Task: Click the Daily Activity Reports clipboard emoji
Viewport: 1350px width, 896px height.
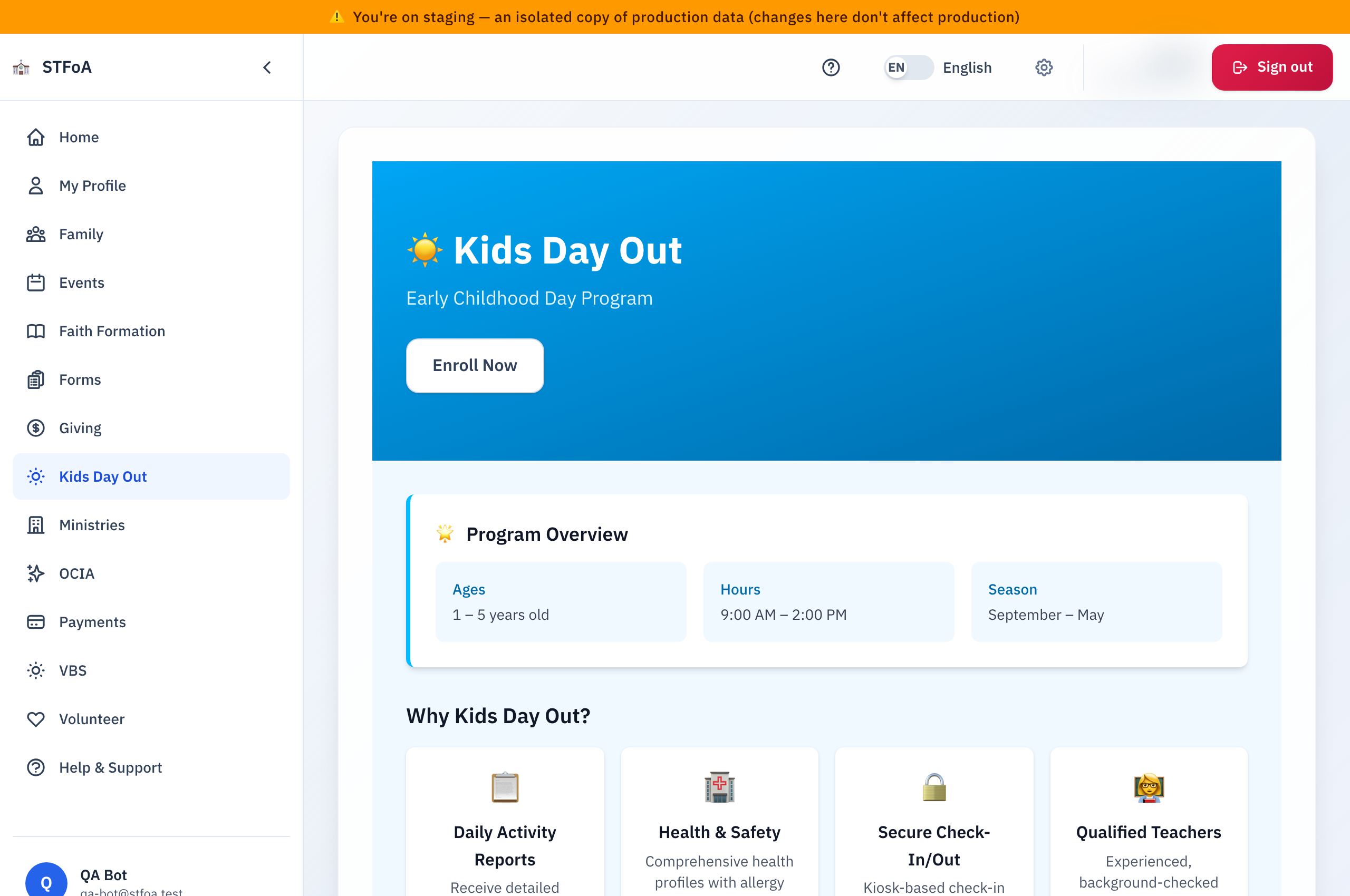Action: tap(505, 787)
